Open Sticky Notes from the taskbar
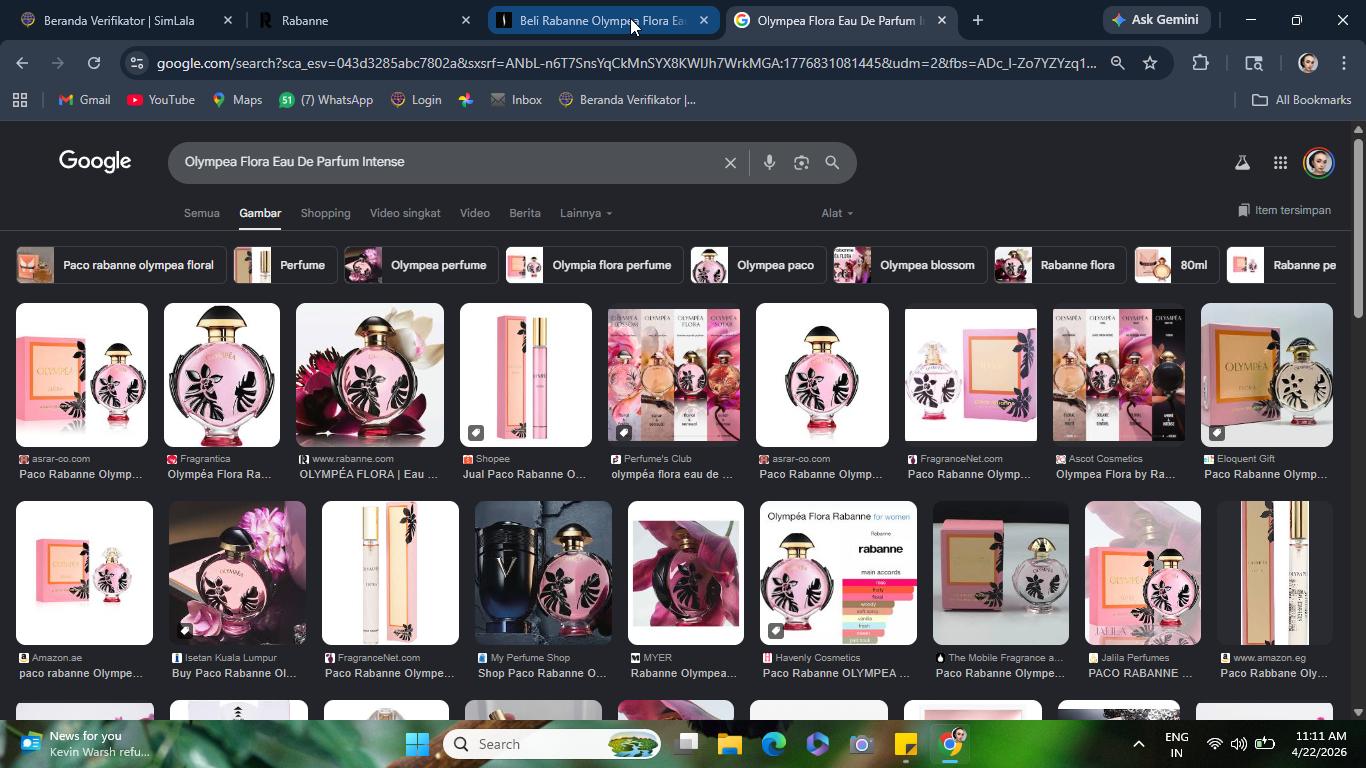The height and width of the screenshot is (768, 1366). (x=906, y=744)
